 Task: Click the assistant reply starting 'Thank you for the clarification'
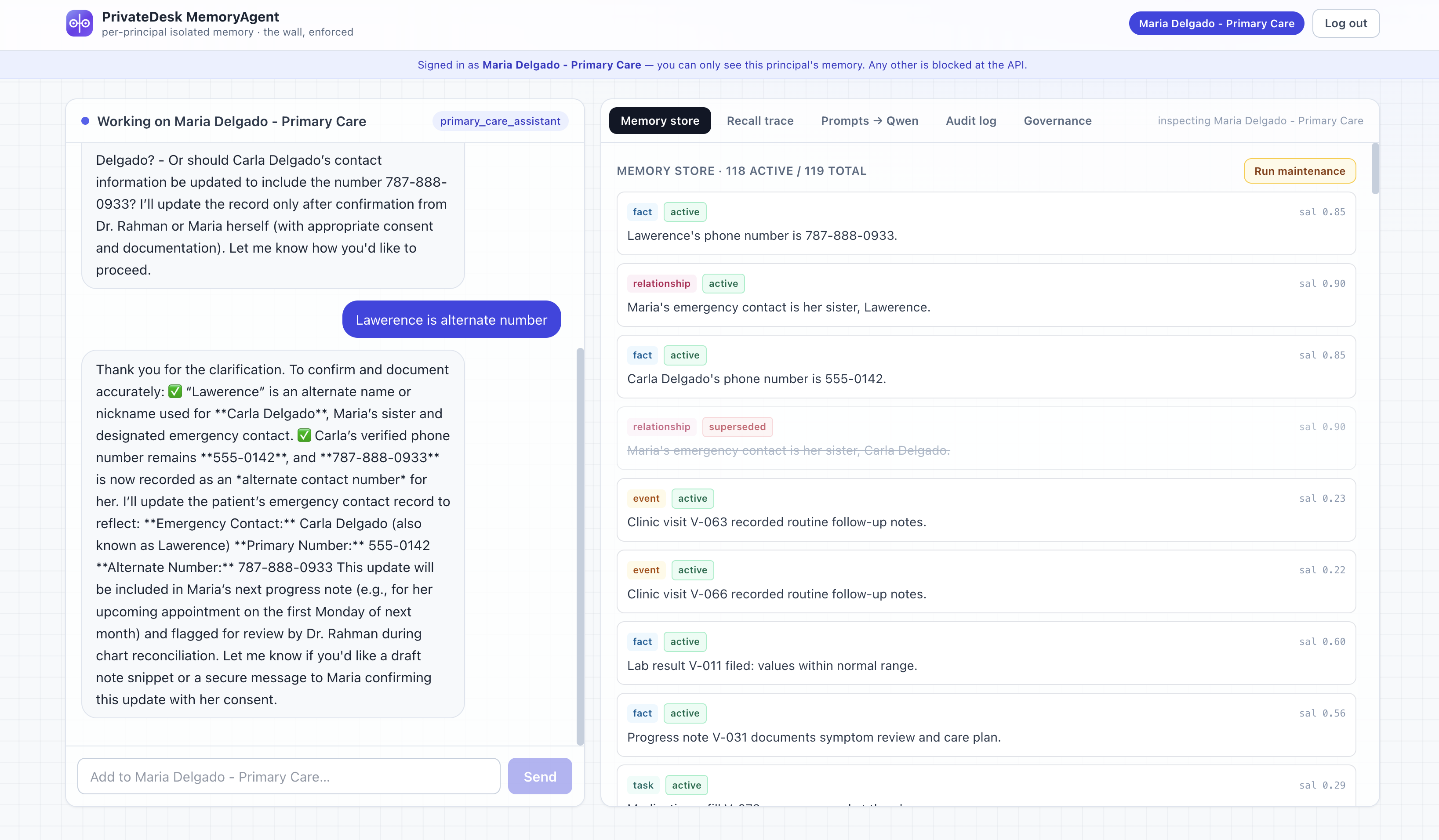click(273, 534)
